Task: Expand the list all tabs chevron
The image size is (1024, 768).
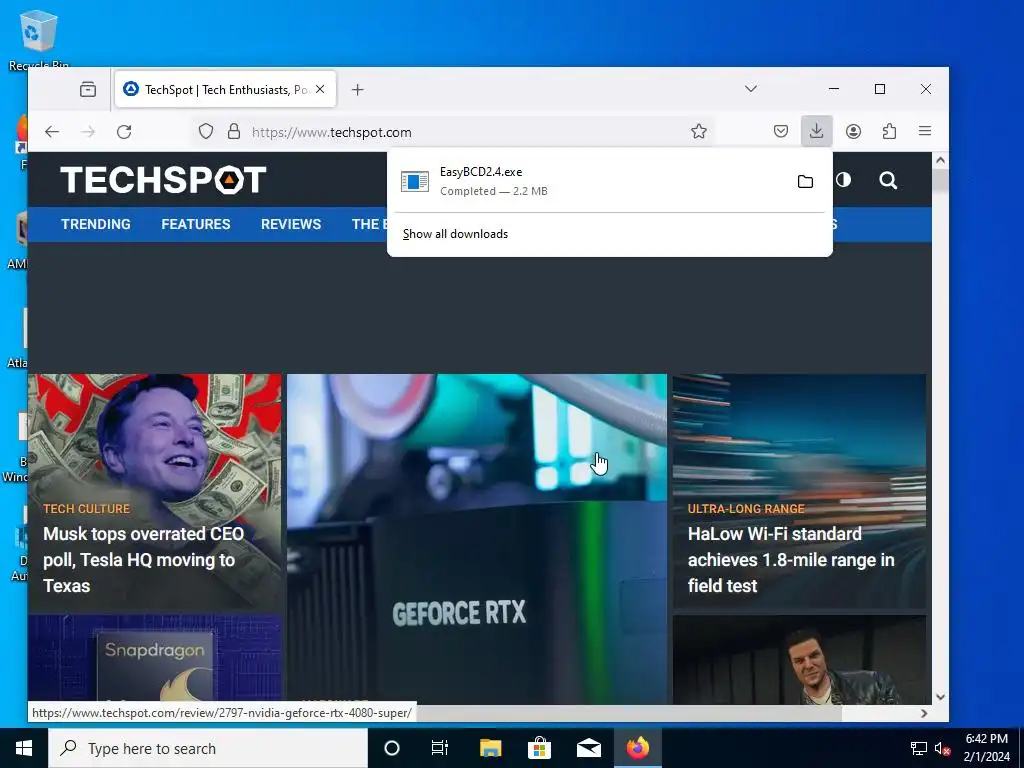Action: coord(751,89)
